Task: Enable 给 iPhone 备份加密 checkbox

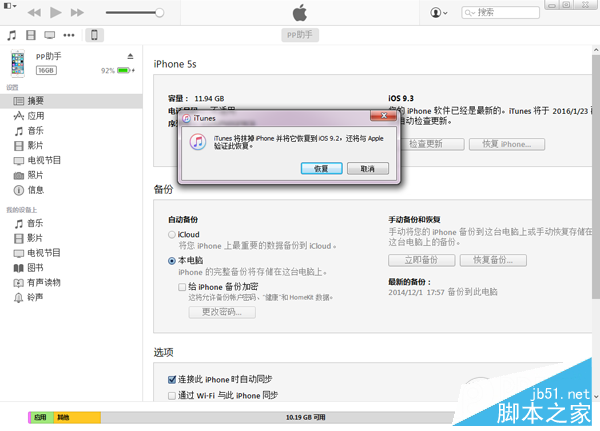Action: click(x=182, y=287)
